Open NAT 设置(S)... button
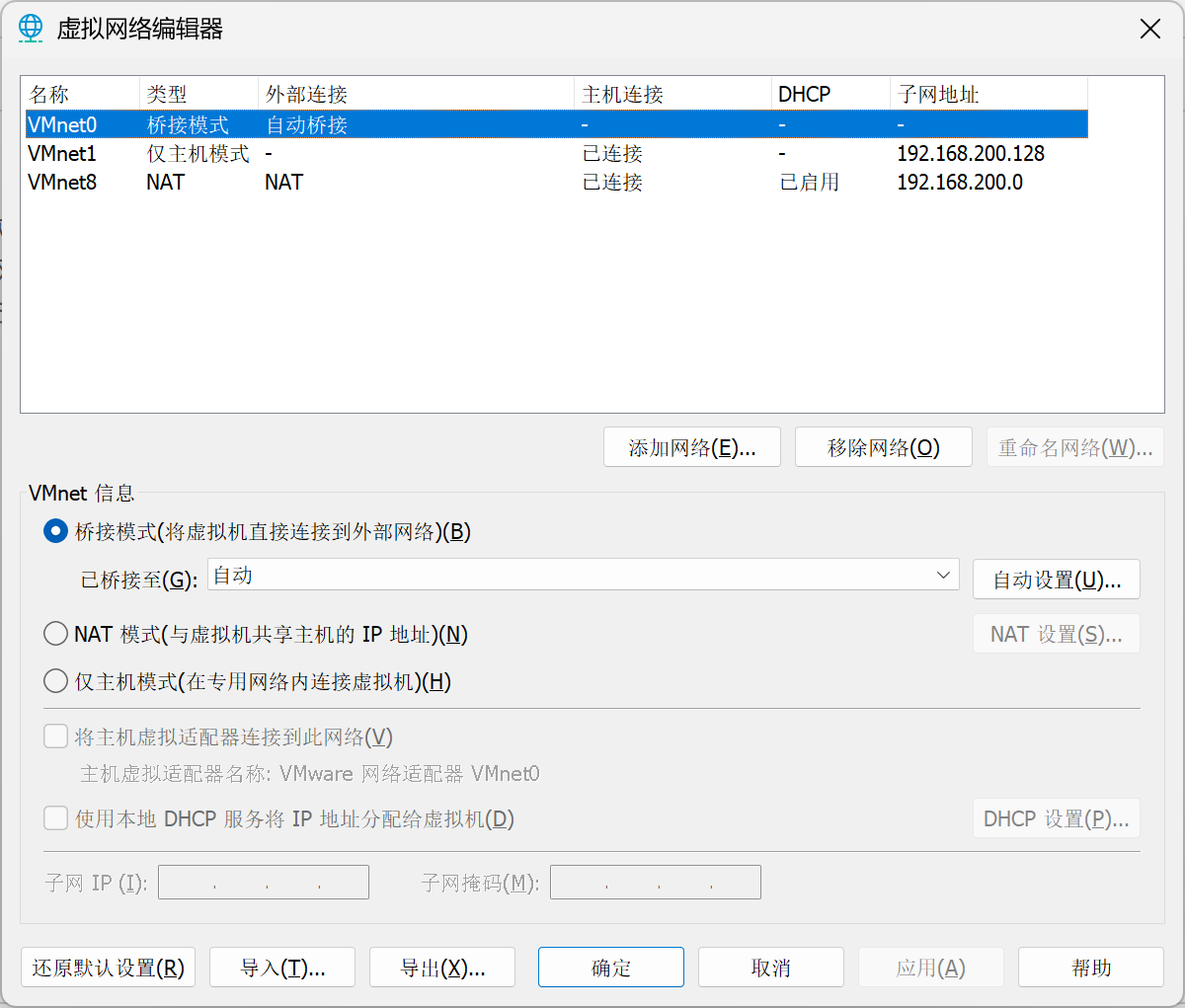 point(1057,634)
